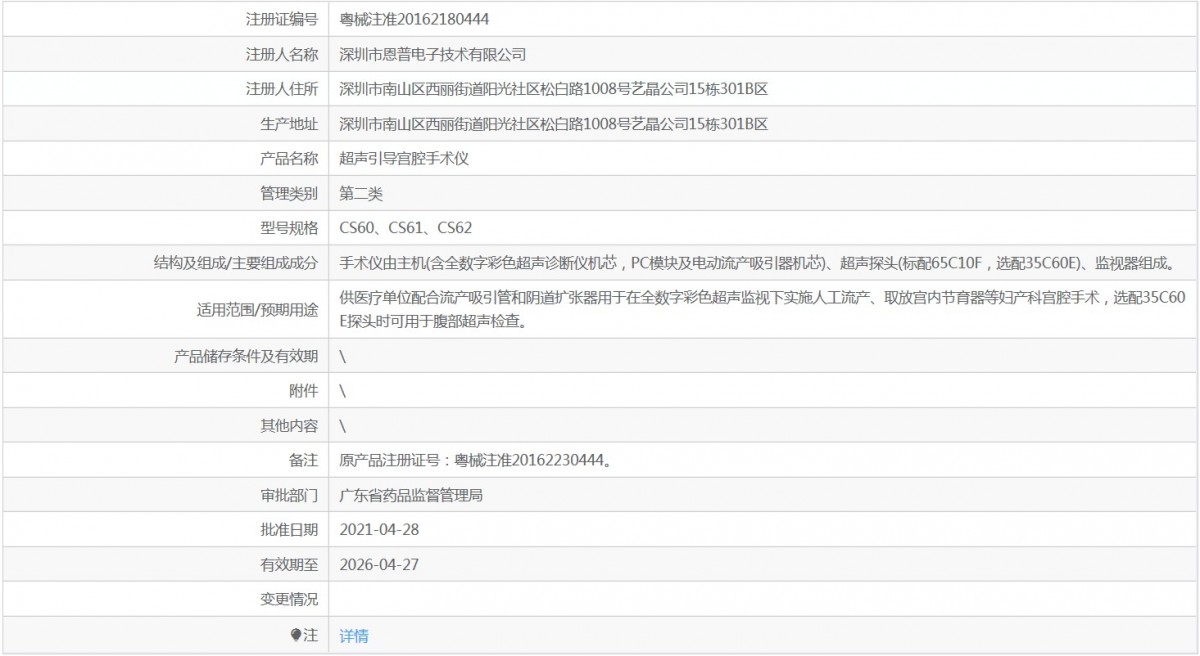Open the 详情 link in the 注 row
Viewport: 1200px width, 656px height.
click(x=354, y=636)
